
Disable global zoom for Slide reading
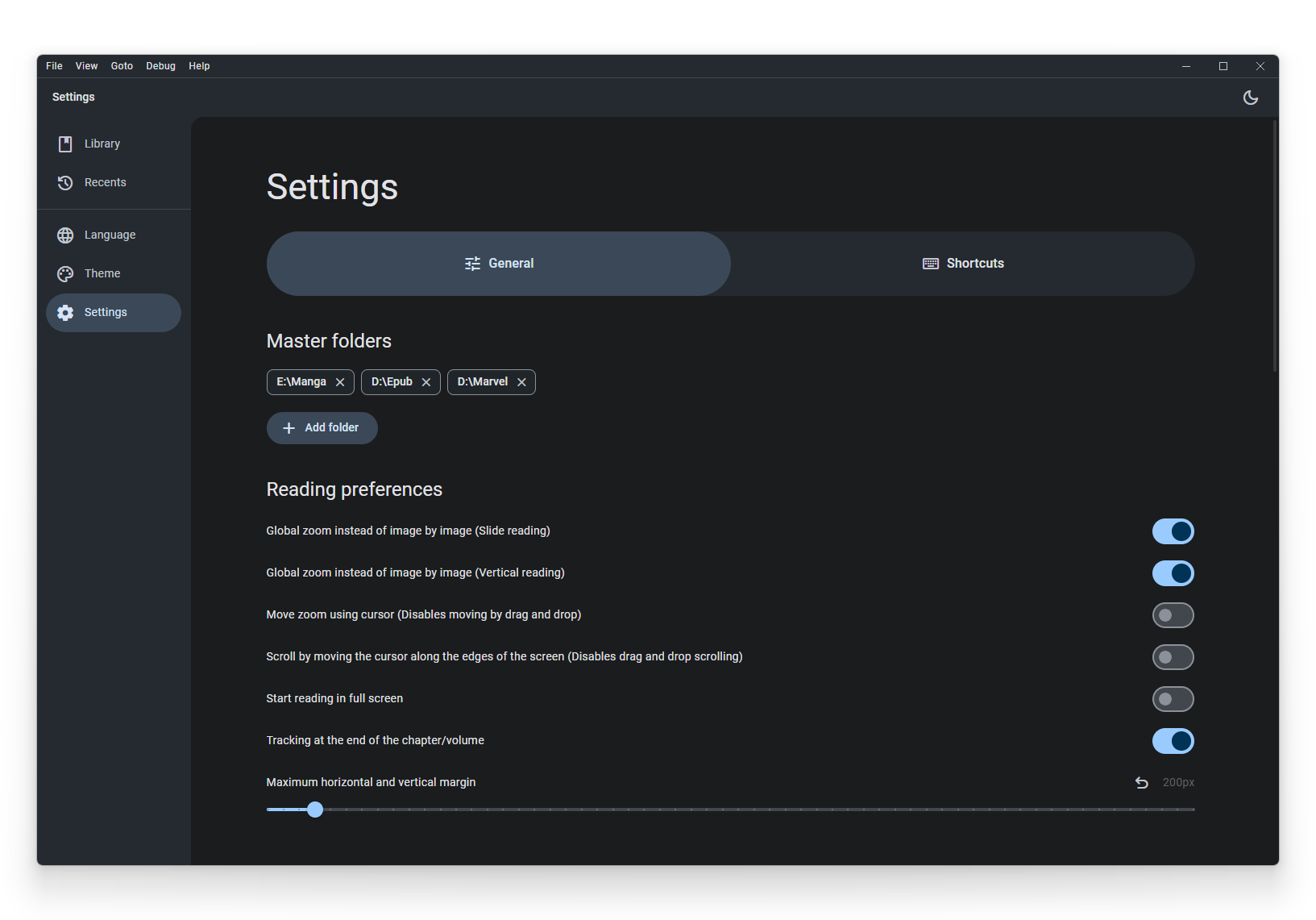point(1173,531)
